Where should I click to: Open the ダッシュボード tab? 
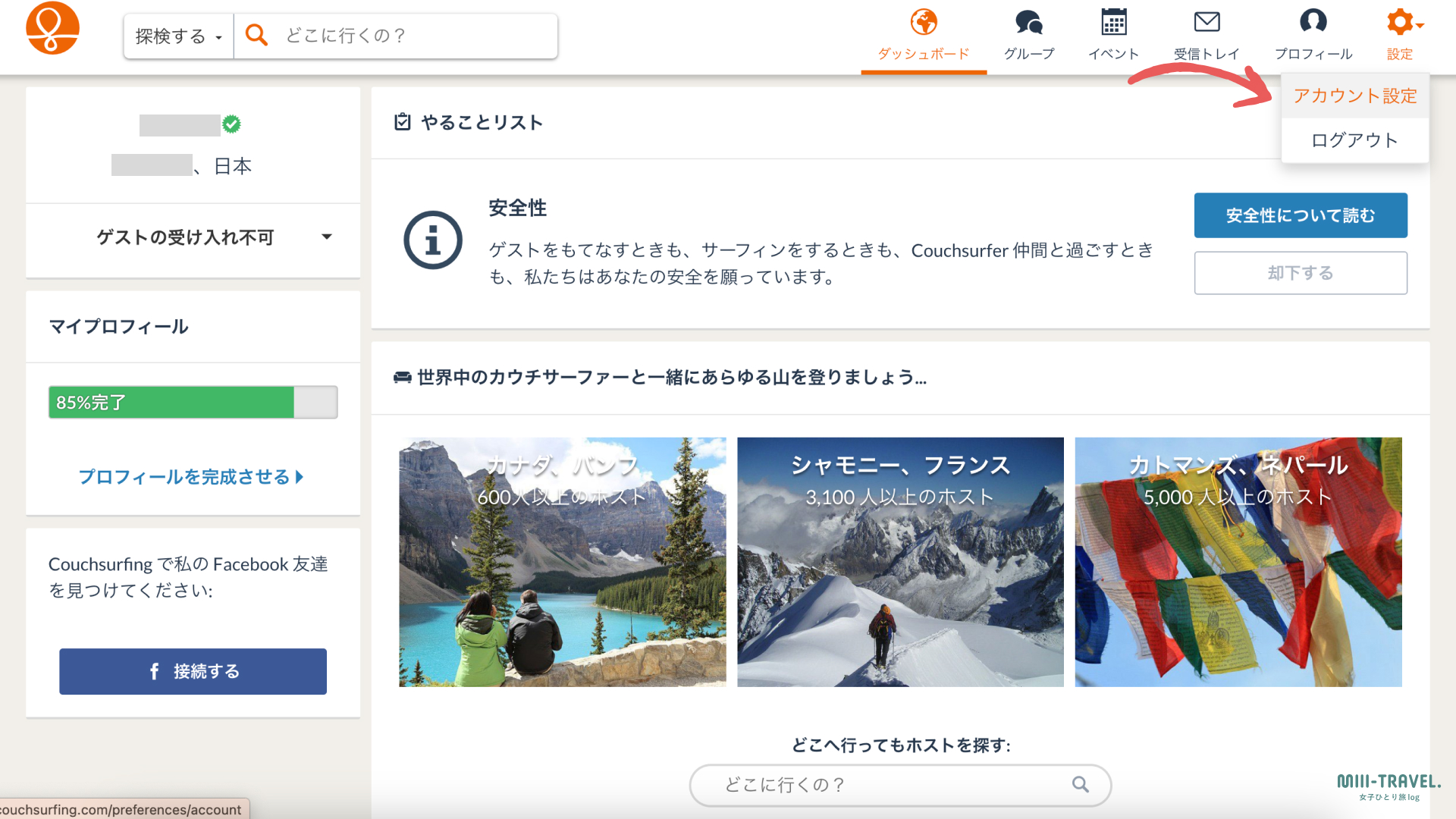924,36
